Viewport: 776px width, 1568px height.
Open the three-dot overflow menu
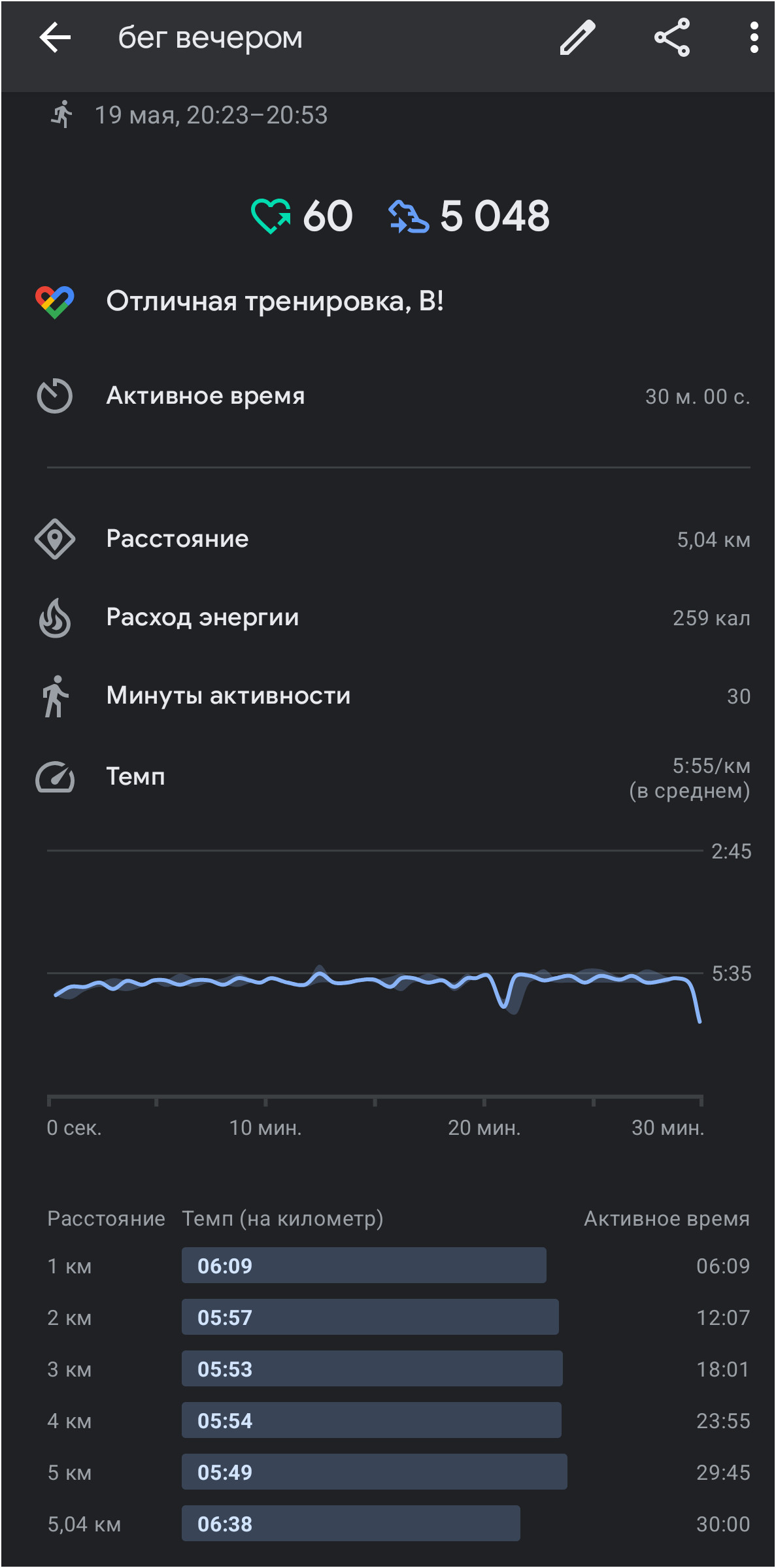(754, 37)
